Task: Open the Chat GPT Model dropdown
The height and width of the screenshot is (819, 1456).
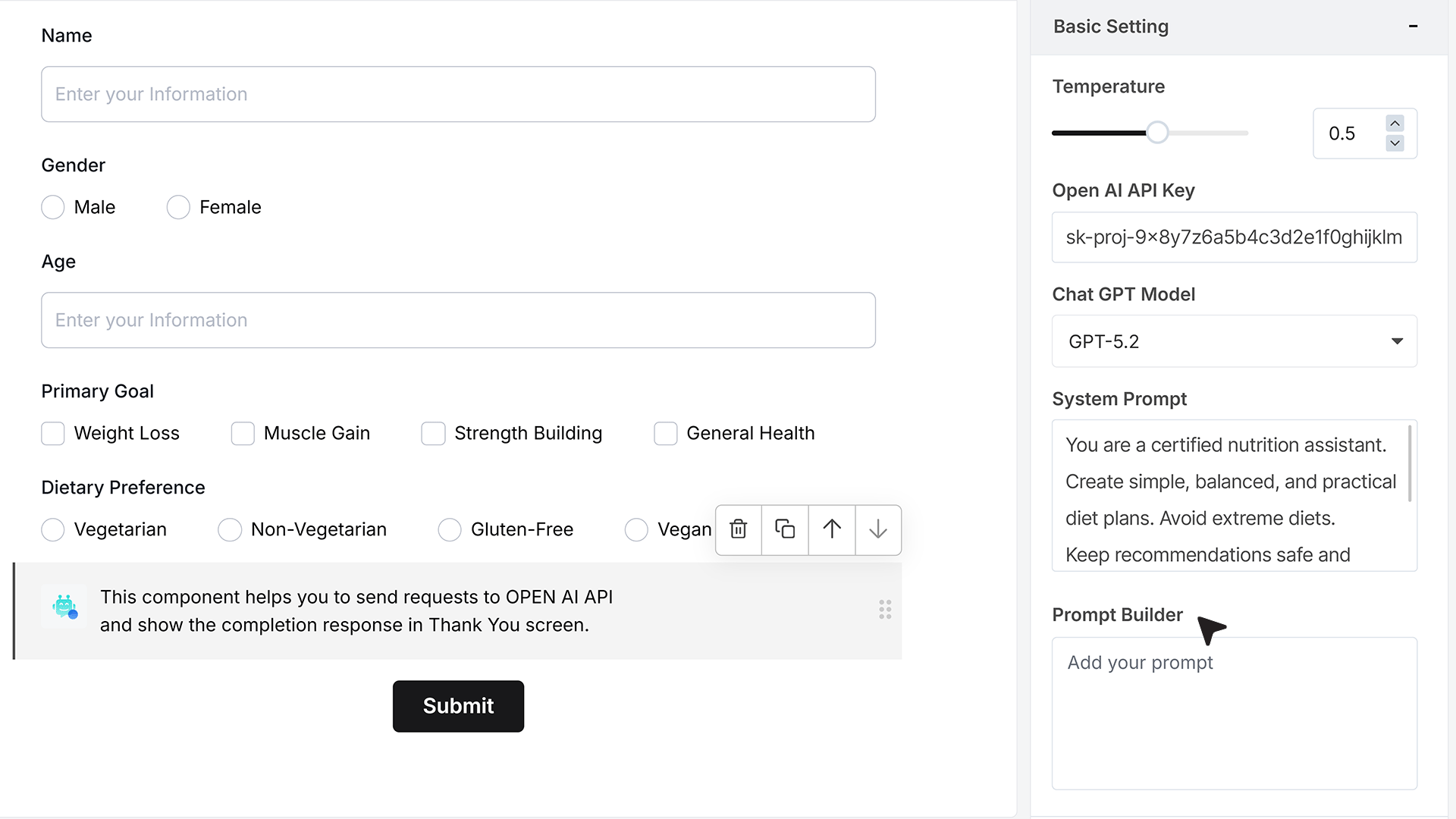Action: 1234,341
